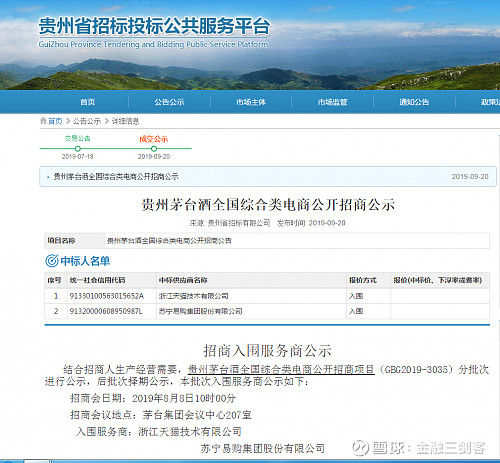Open the 贵州茅台酒全国综合类电商公开招商公示 list entry
The width and height of the screenshot is (500, 463).
click(116, 177)
